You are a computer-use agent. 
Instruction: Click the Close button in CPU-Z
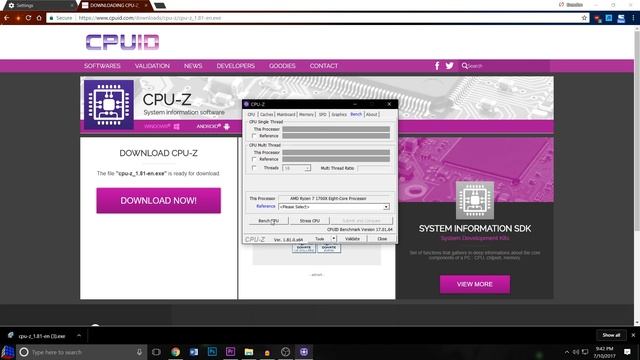point(382,239)
